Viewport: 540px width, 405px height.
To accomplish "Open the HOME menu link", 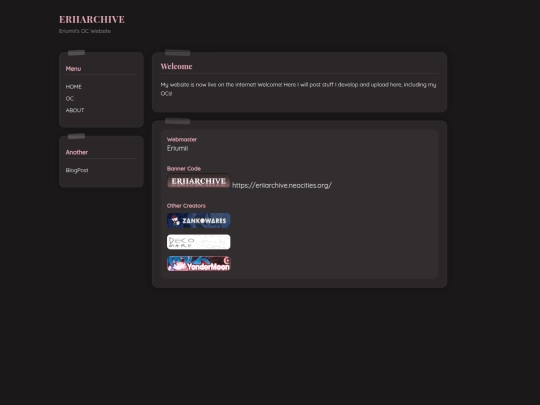I will pyautogui.click(x=73, y=87).
